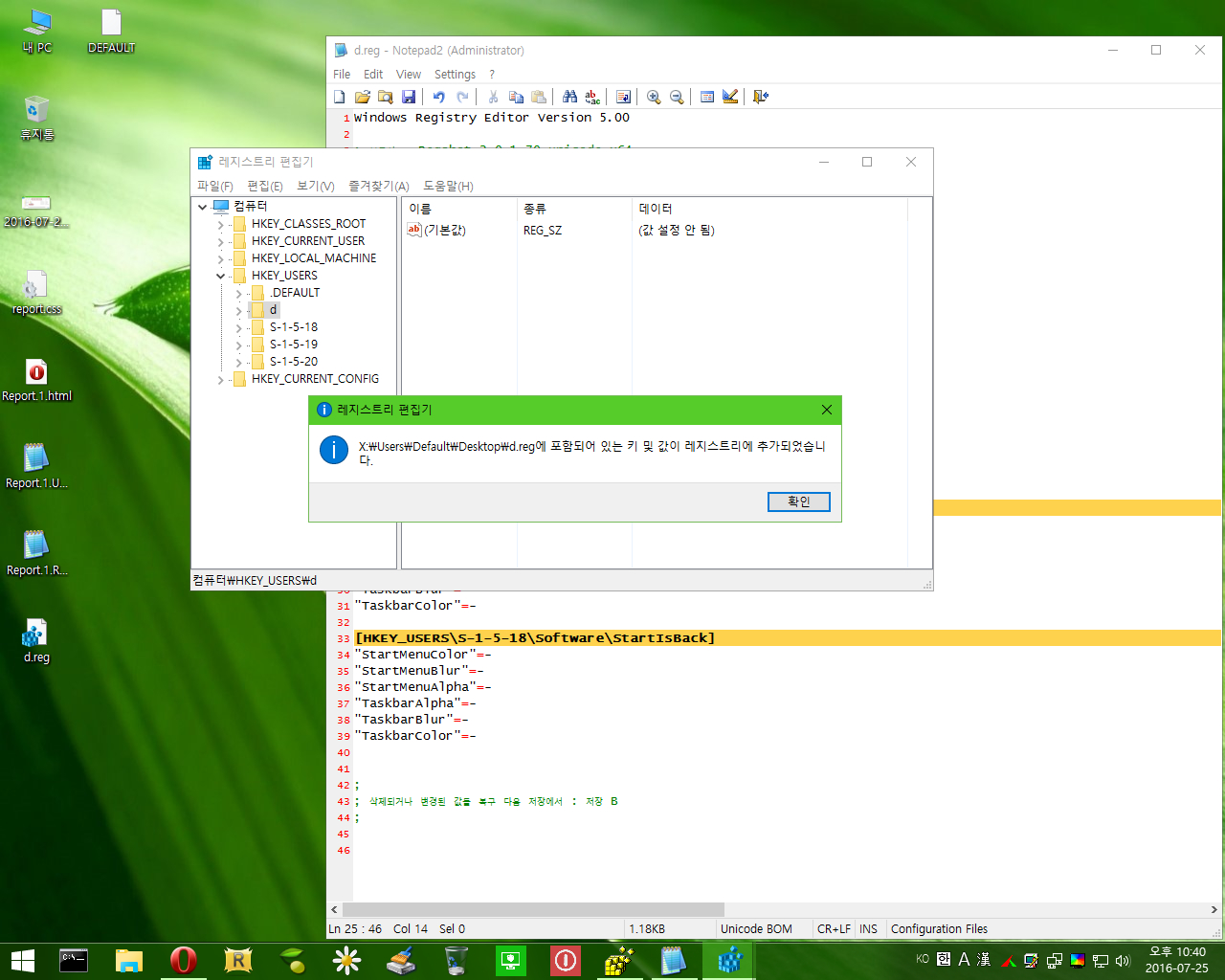Click the Zoom In magnifier in Notepad2
The width and height of the screenshot is (1225, 980).
pyautogui.click(x=654, y=97)
